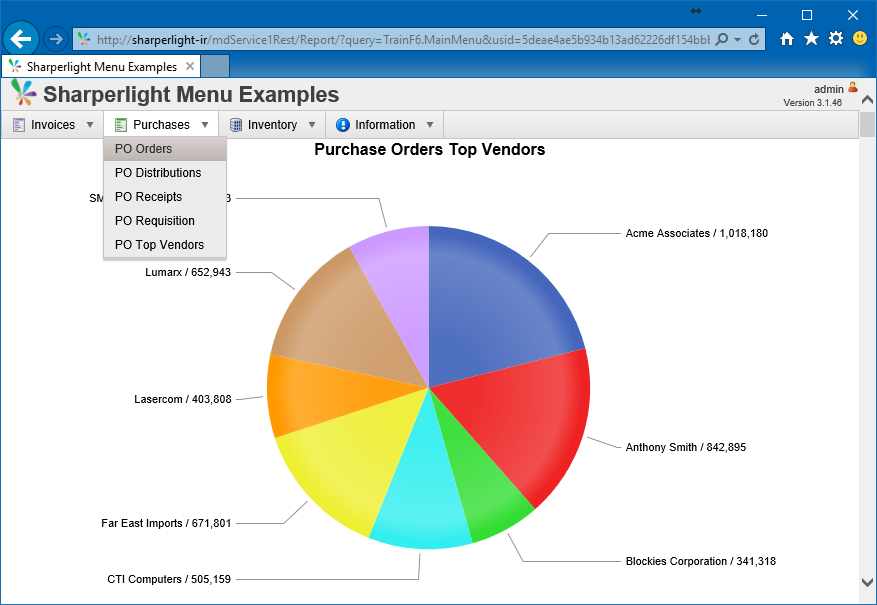The image size is (877, 605).
Task: Click the page scrollbar down arrow
Action: point(867,583)
